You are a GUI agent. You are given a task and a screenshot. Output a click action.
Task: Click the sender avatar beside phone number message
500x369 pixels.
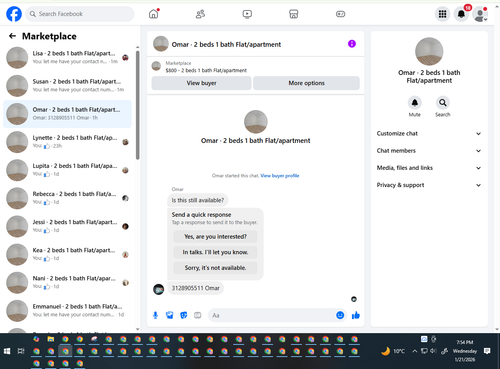158,289
